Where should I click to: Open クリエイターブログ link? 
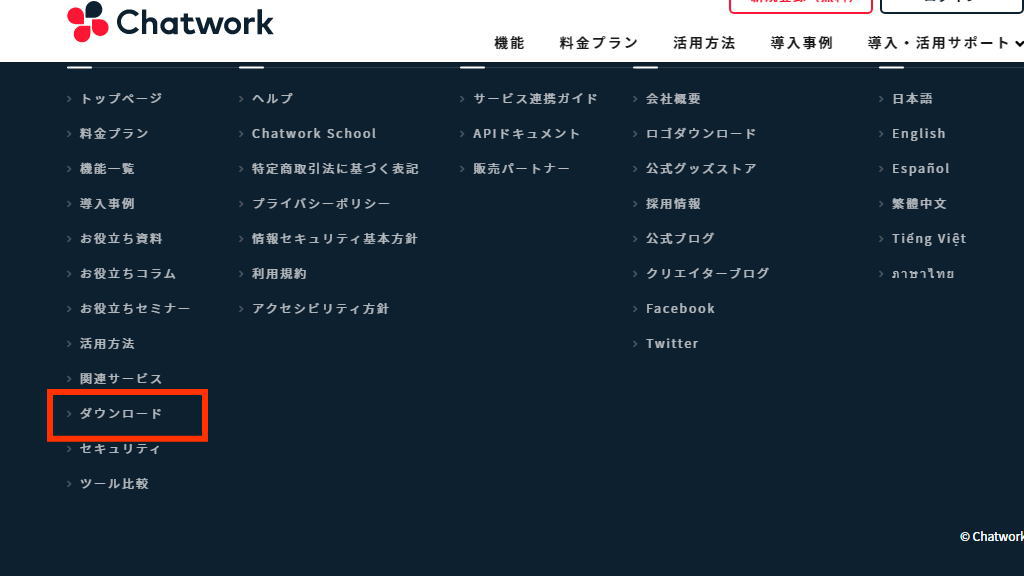tap(708, 274)
